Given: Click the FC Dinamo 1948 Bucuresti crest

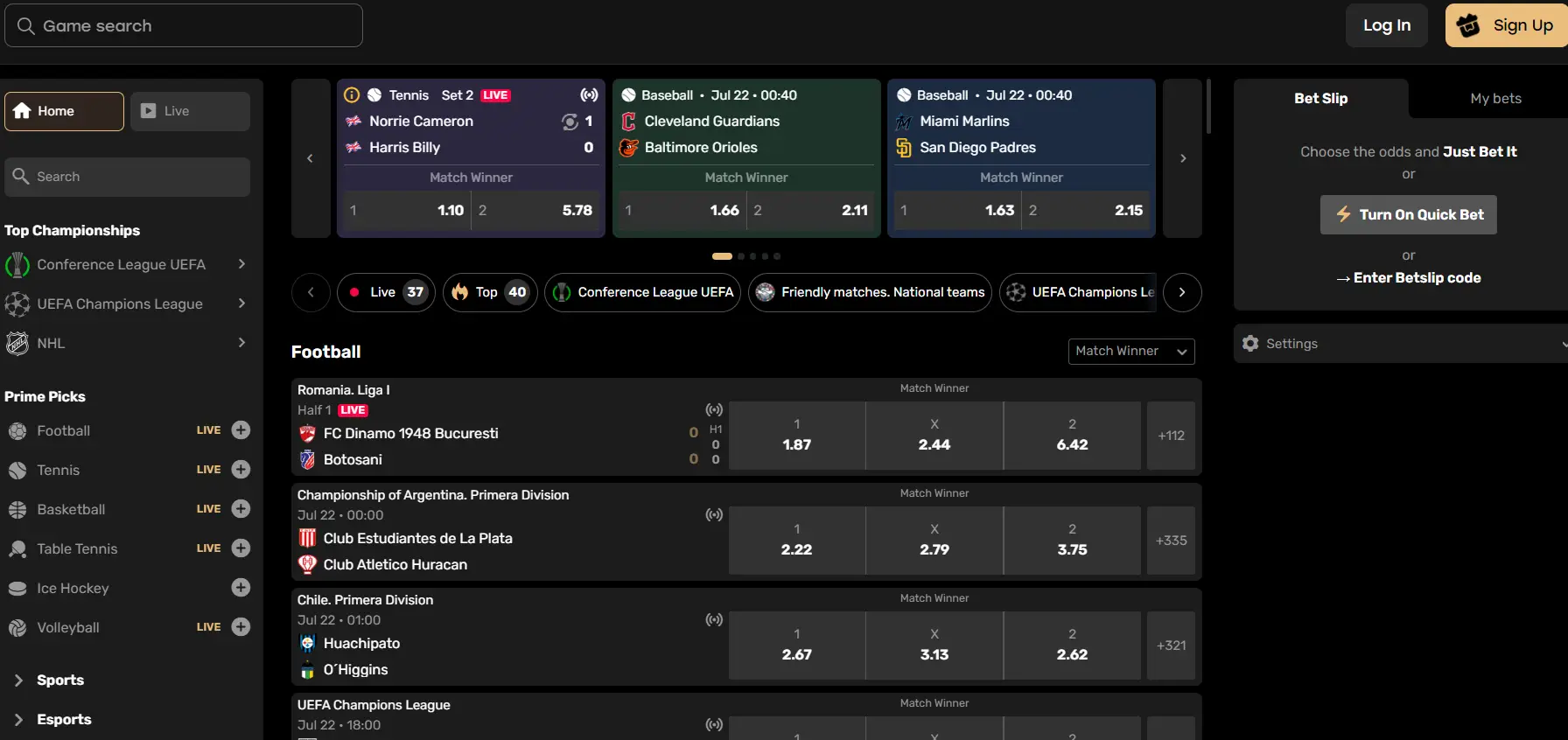Looking at the screenshot, I should (x=307, y=434).
